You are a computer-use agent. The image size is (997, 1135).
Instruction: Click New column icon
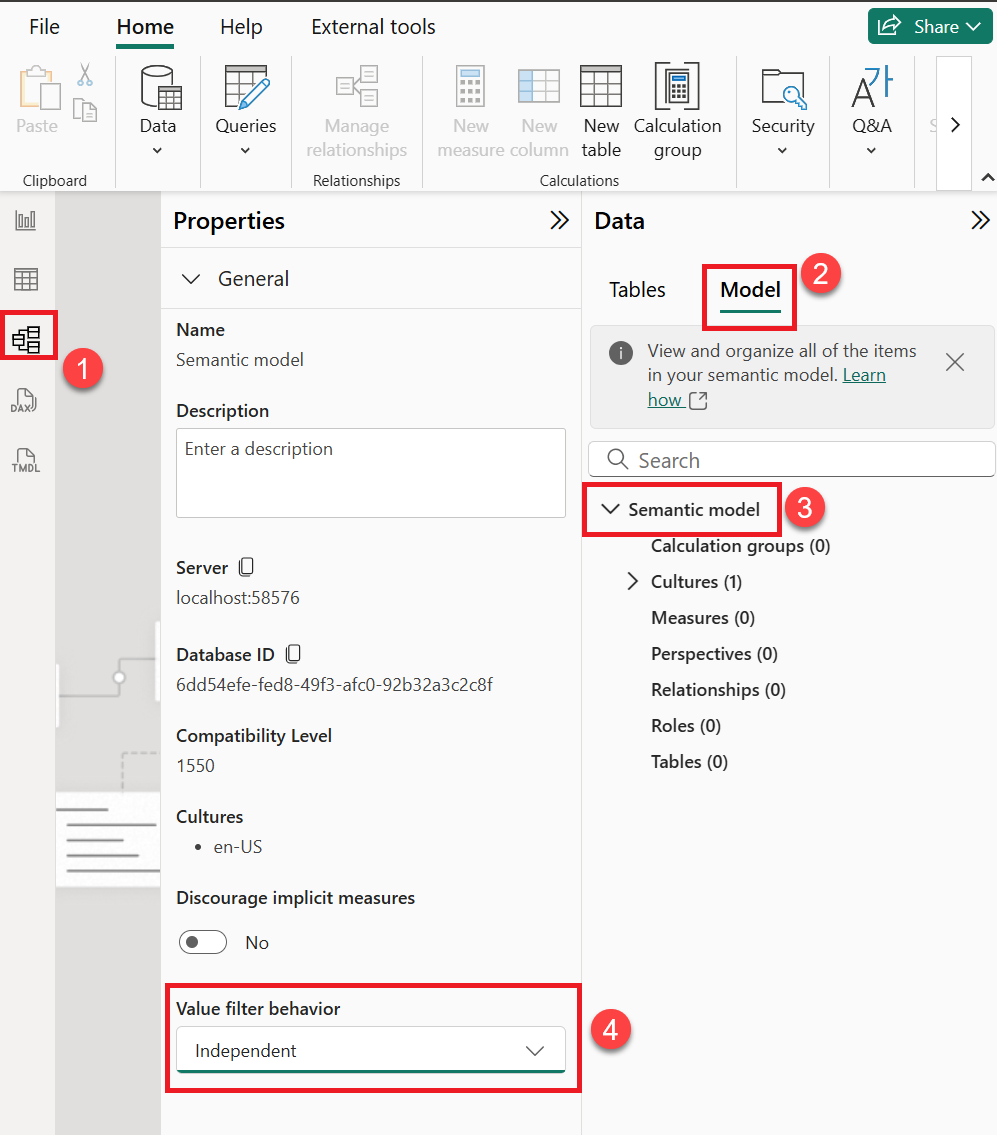539,86
